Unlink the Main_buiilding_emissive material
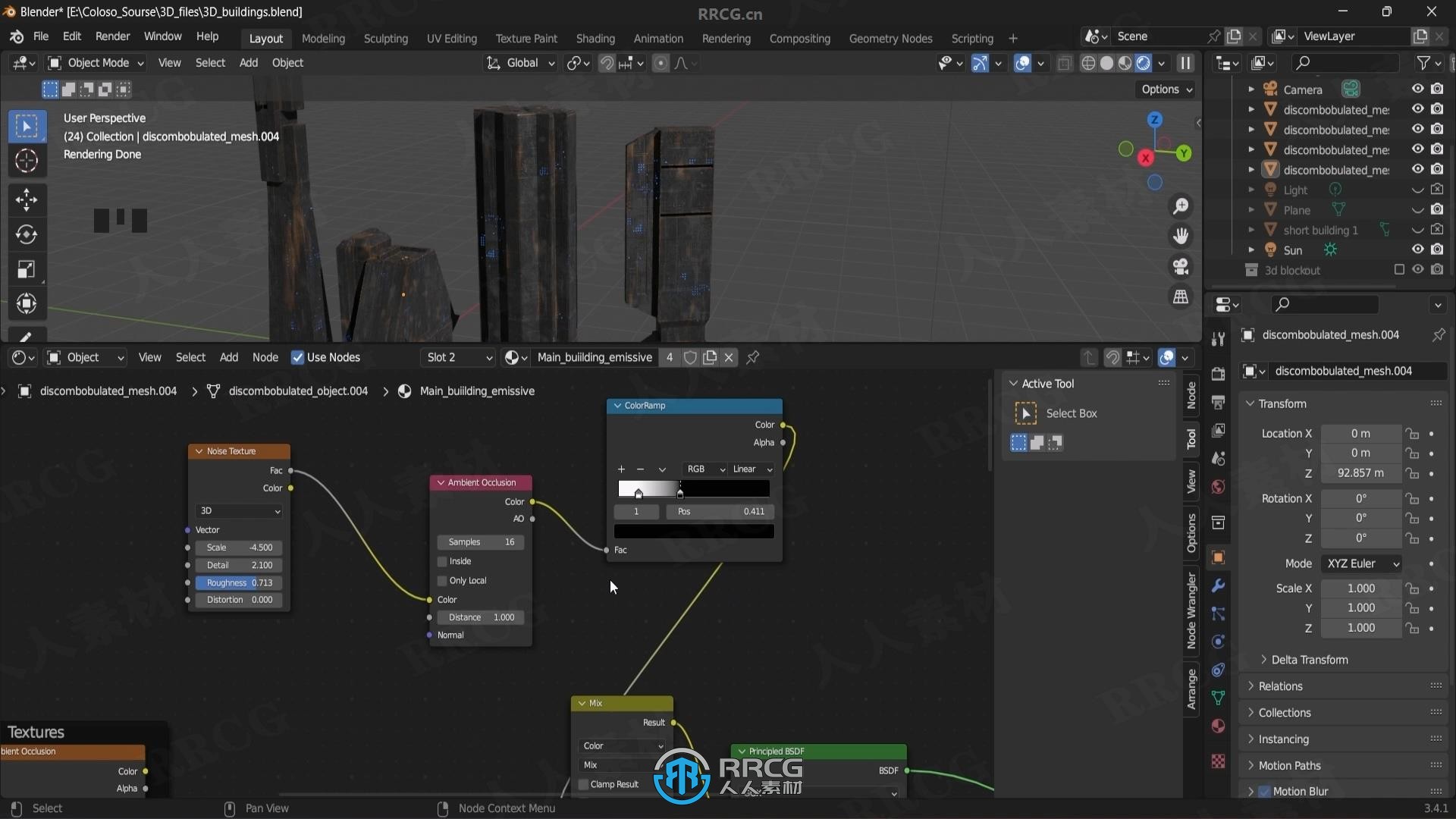1456x819 pixels. (729, 357)
